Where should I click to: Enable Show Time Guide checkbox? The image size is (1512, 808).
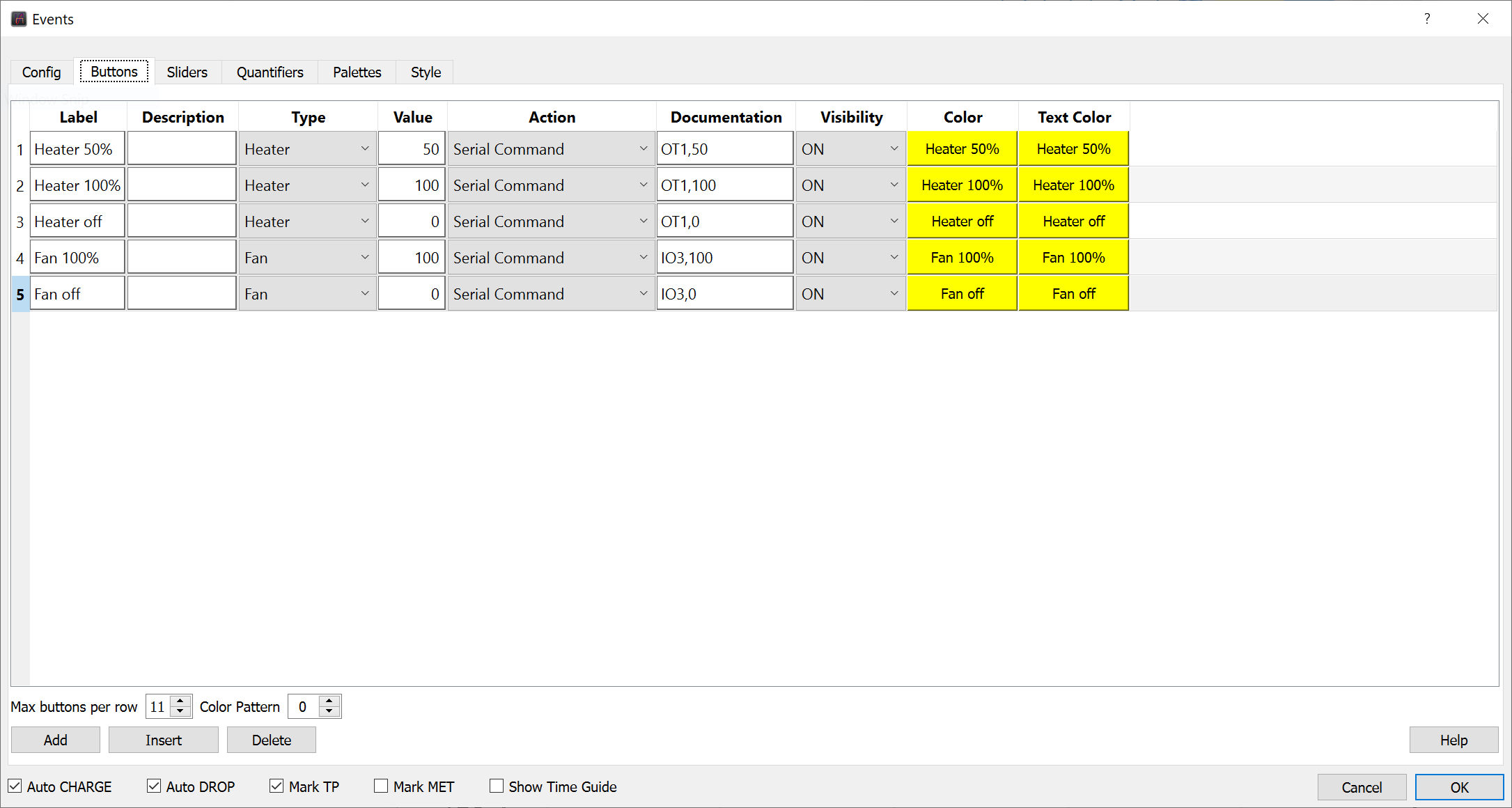point(497,786)
